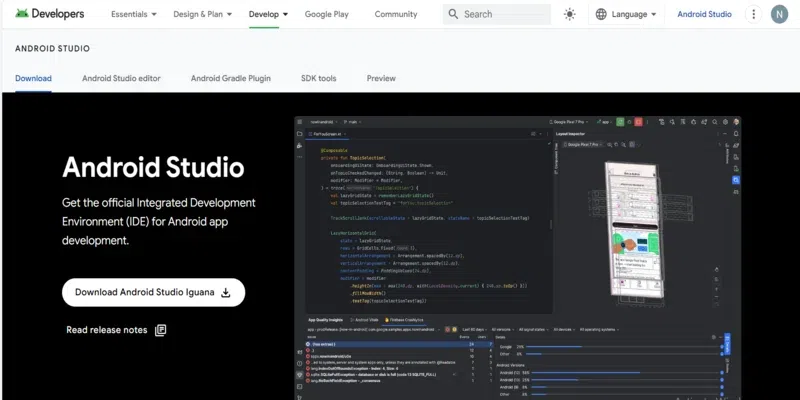Image resolution: width=800 pixels, height=400 pixels.
Task: Click into the Search input field
Action: [x=505, y=14]
